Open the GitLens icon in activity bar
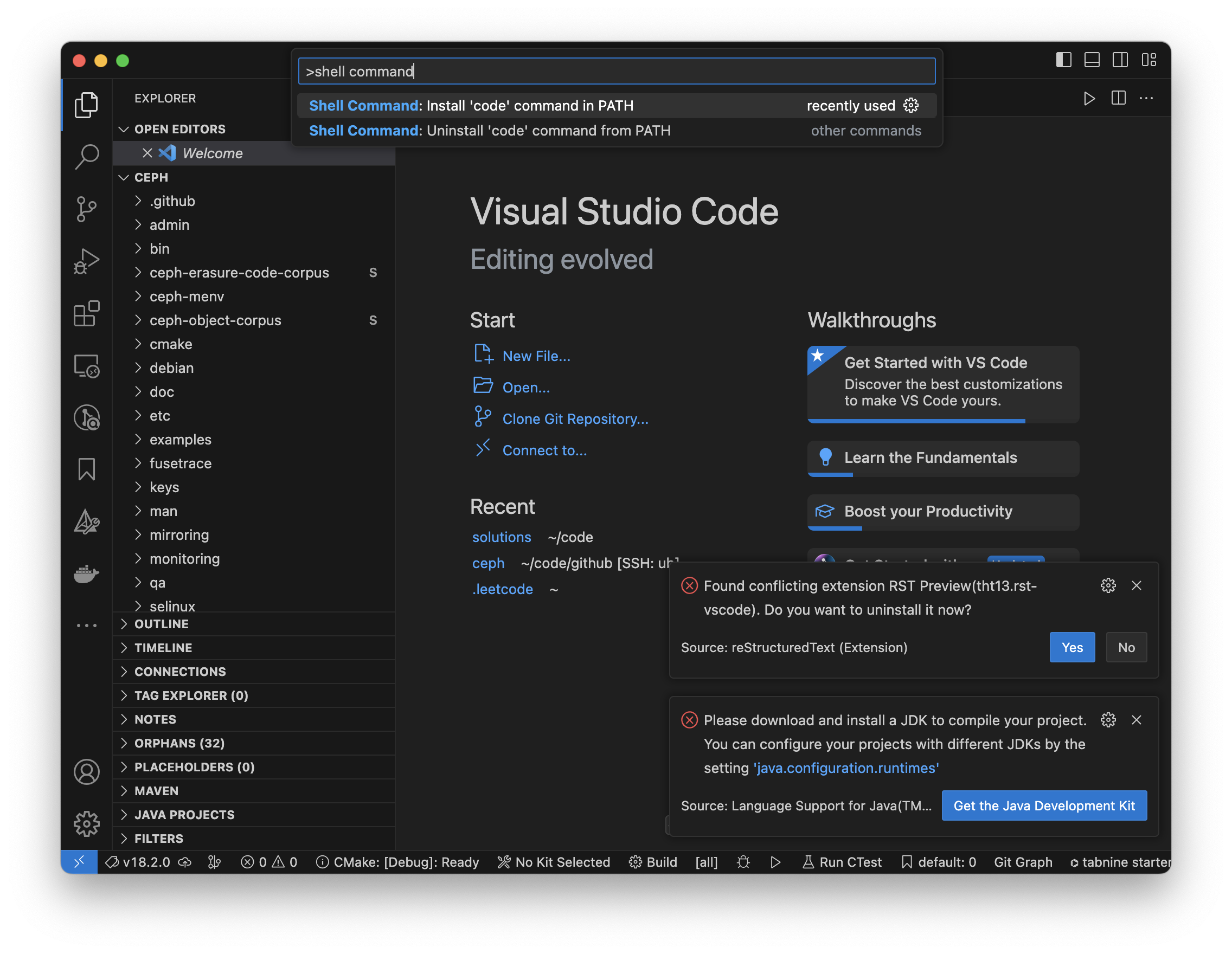1232x954 pixels. tap(86, 418)
